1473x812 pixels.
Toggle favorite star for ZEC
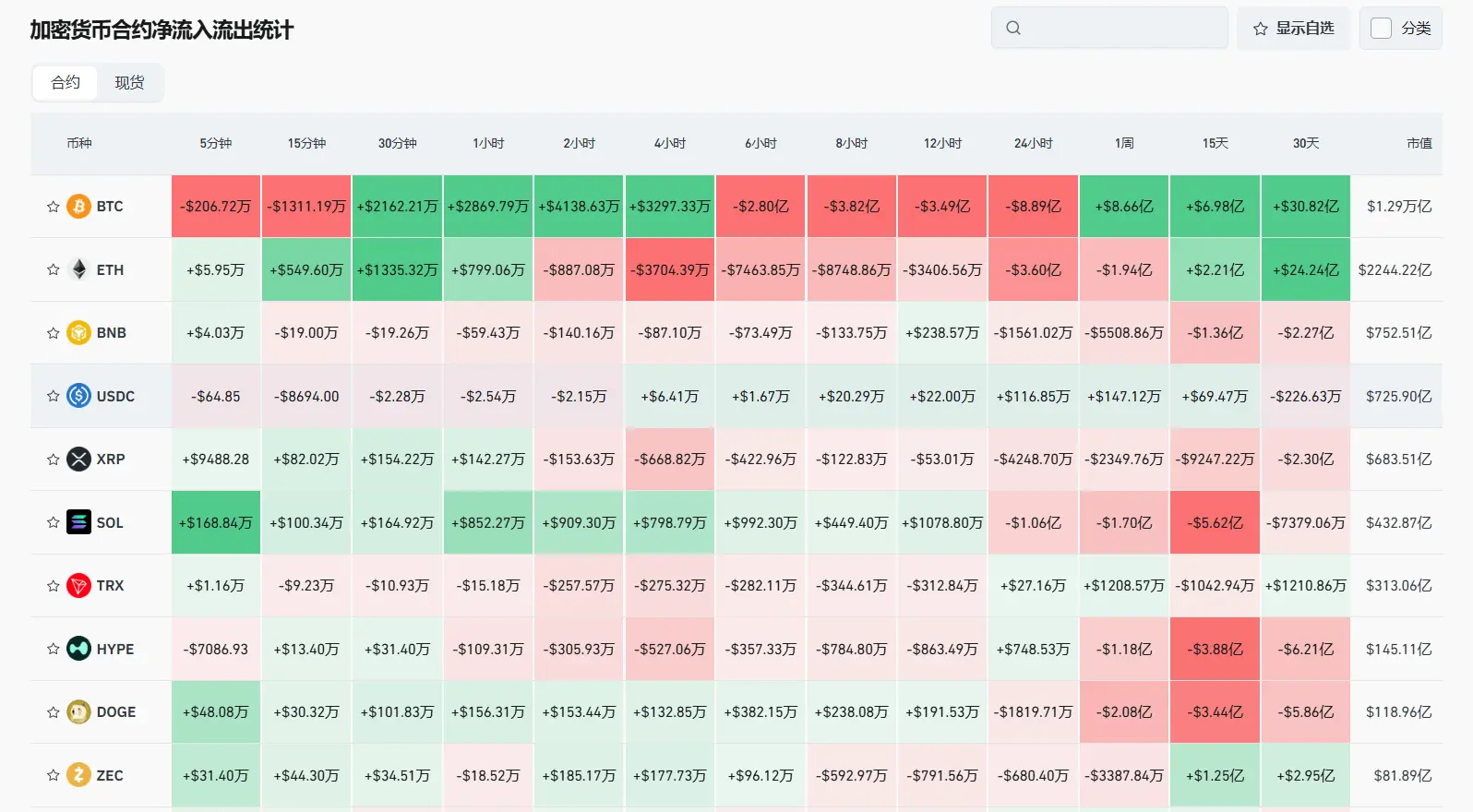coord(53,775)
